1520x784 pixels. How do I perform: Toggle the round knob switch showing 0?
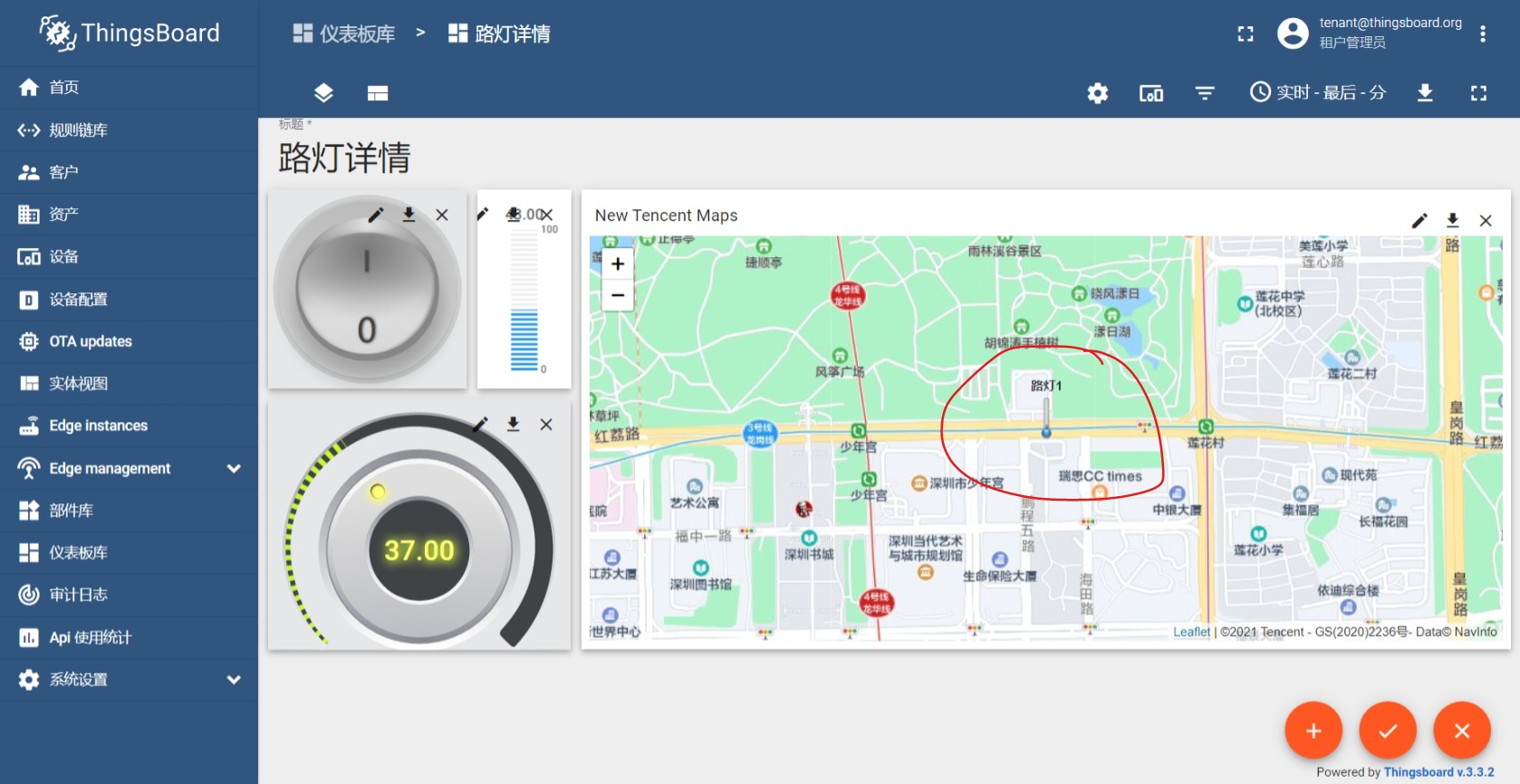pyautogui.click(x=367, y=290)
